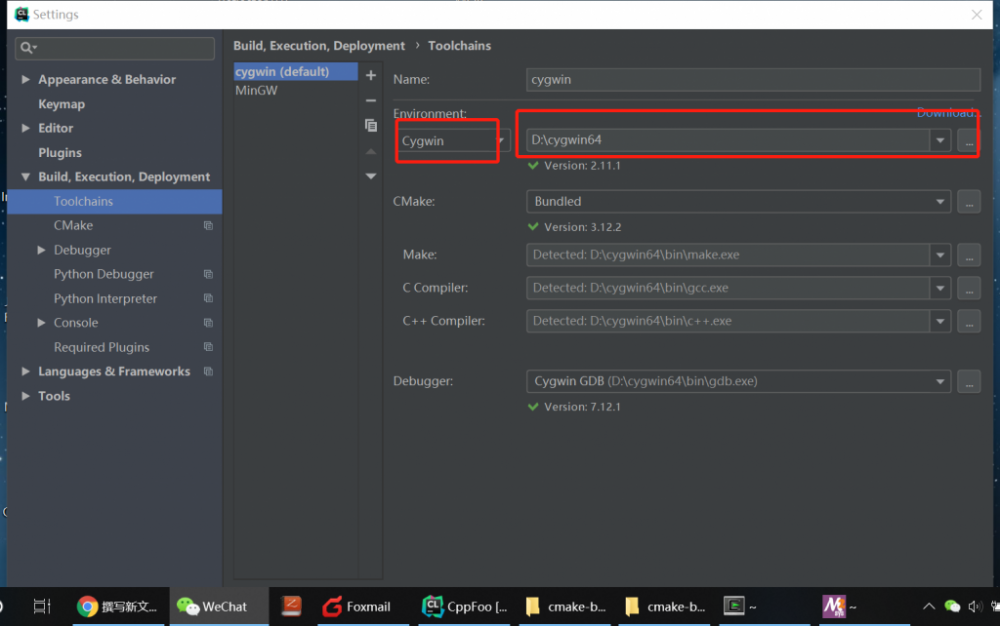Open the Environment type dropdown showing Cygwin

(451, 141)
